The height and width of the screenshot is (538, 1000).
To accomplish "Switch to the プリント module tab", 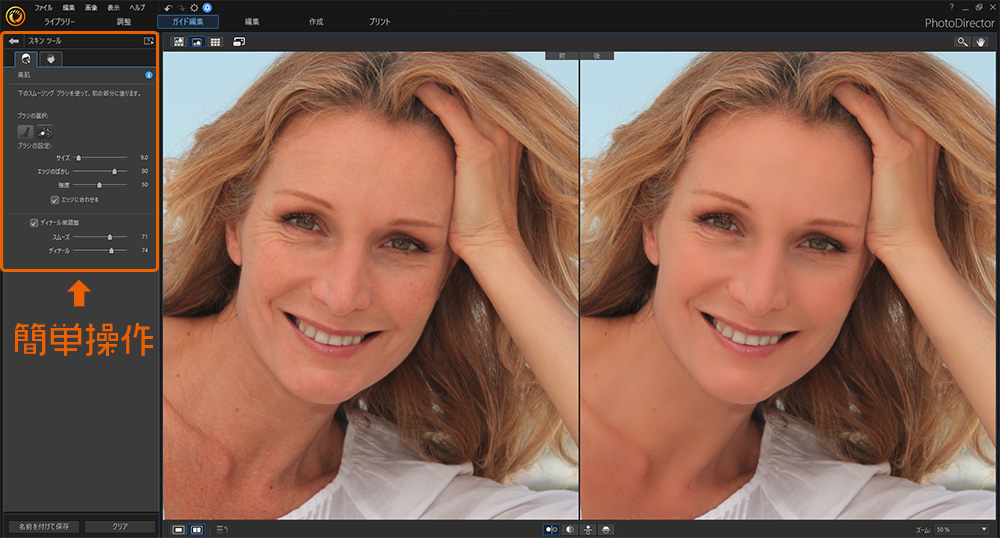I will click(x=379, y=22).
